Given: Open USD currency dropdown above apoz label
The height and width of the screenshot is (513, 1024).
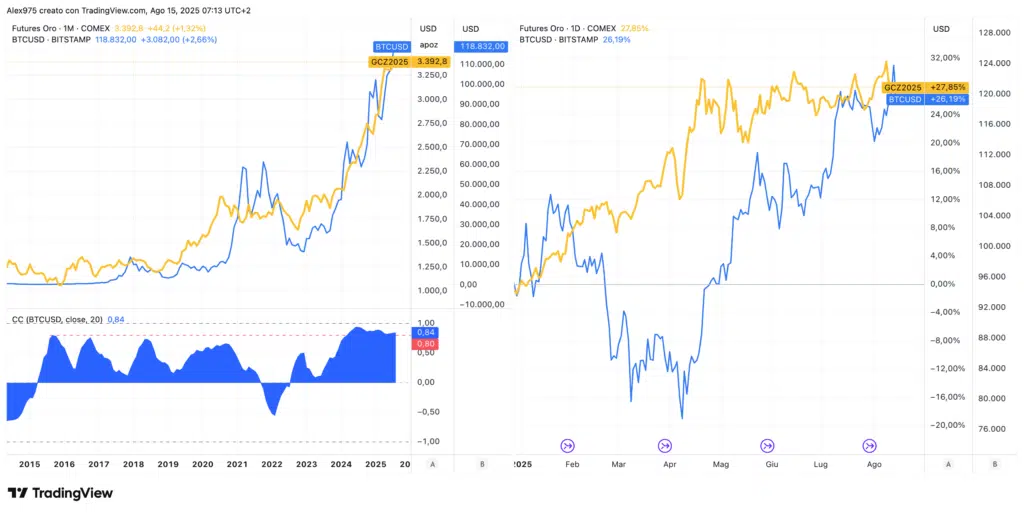Looking at the screenshot, I should pyautogui.click(x=429, y=29).
